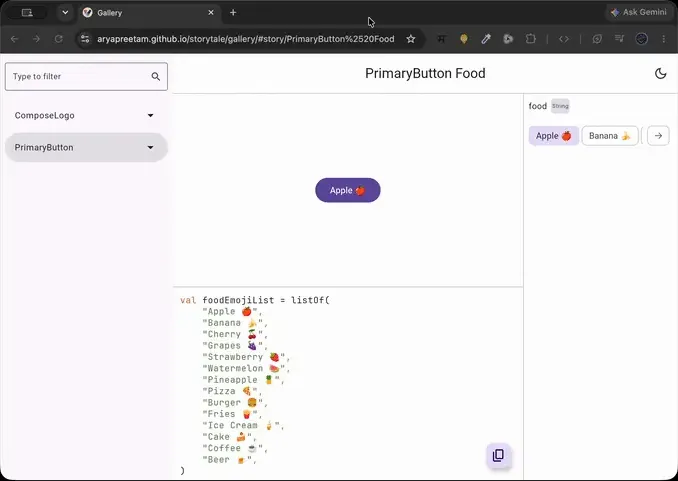Expand the PrimaryButton story group arrow
Image resolution: width=678 pixels, height=481 pixels.
150,148
